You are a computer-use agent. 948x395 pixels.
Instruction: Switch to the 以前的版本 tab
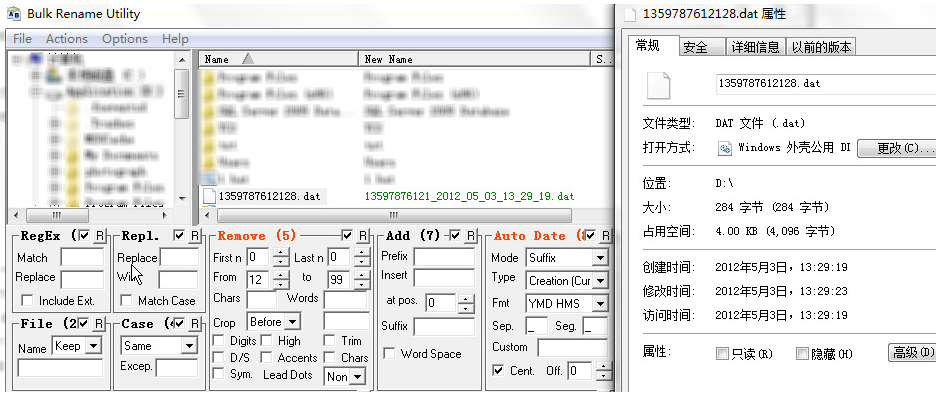(821, 47)
